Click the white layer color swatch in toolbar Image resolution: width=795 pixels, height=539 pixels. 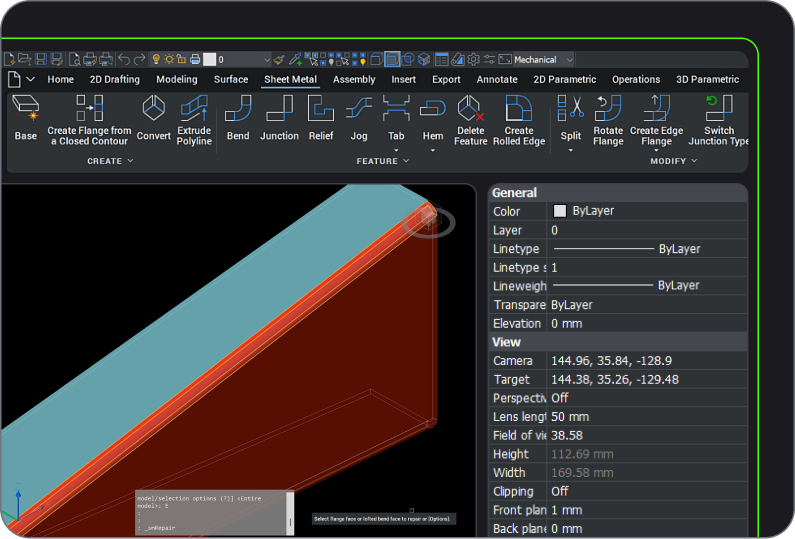209,59
